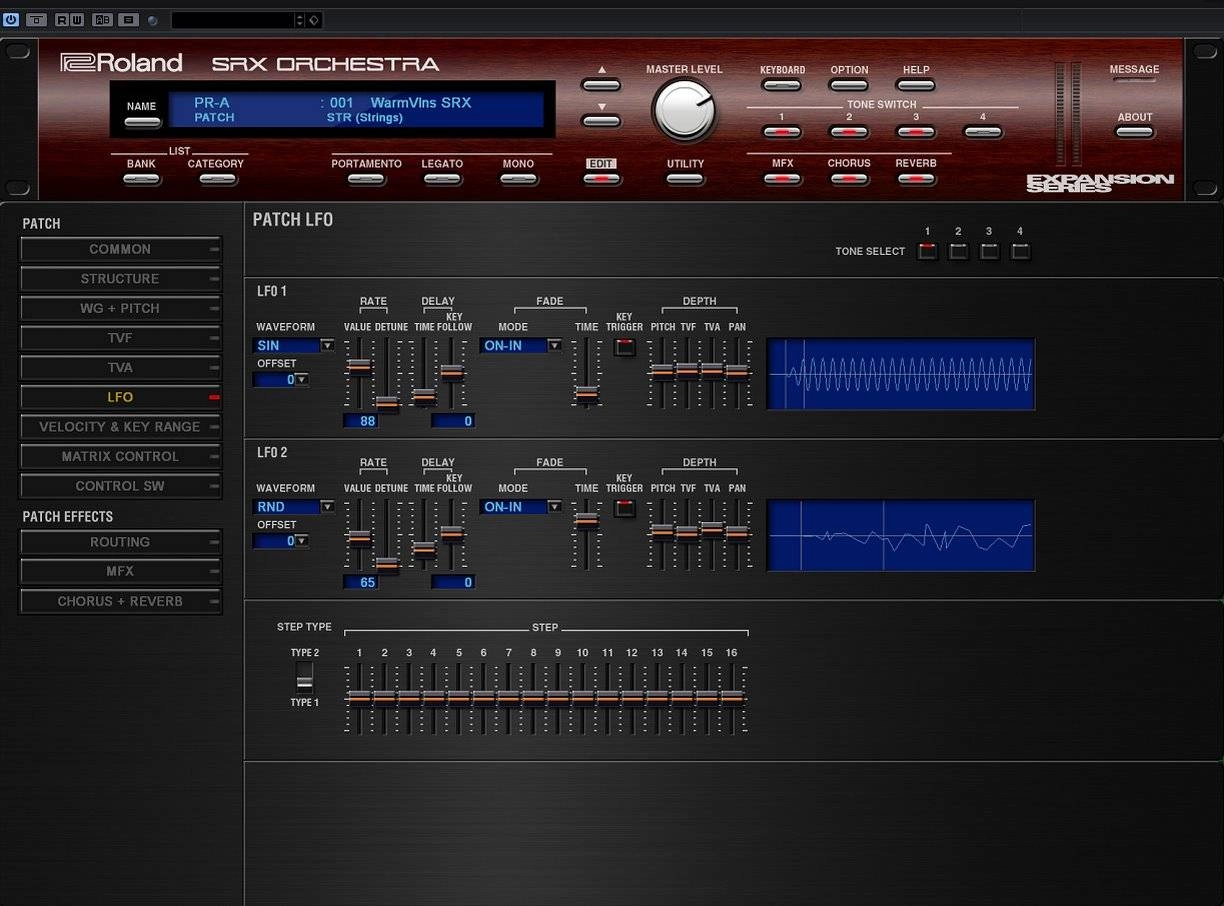Select Tone 1 in Tone Select
The height and width of the screenshot is (906, 1224).
point(928,251)
